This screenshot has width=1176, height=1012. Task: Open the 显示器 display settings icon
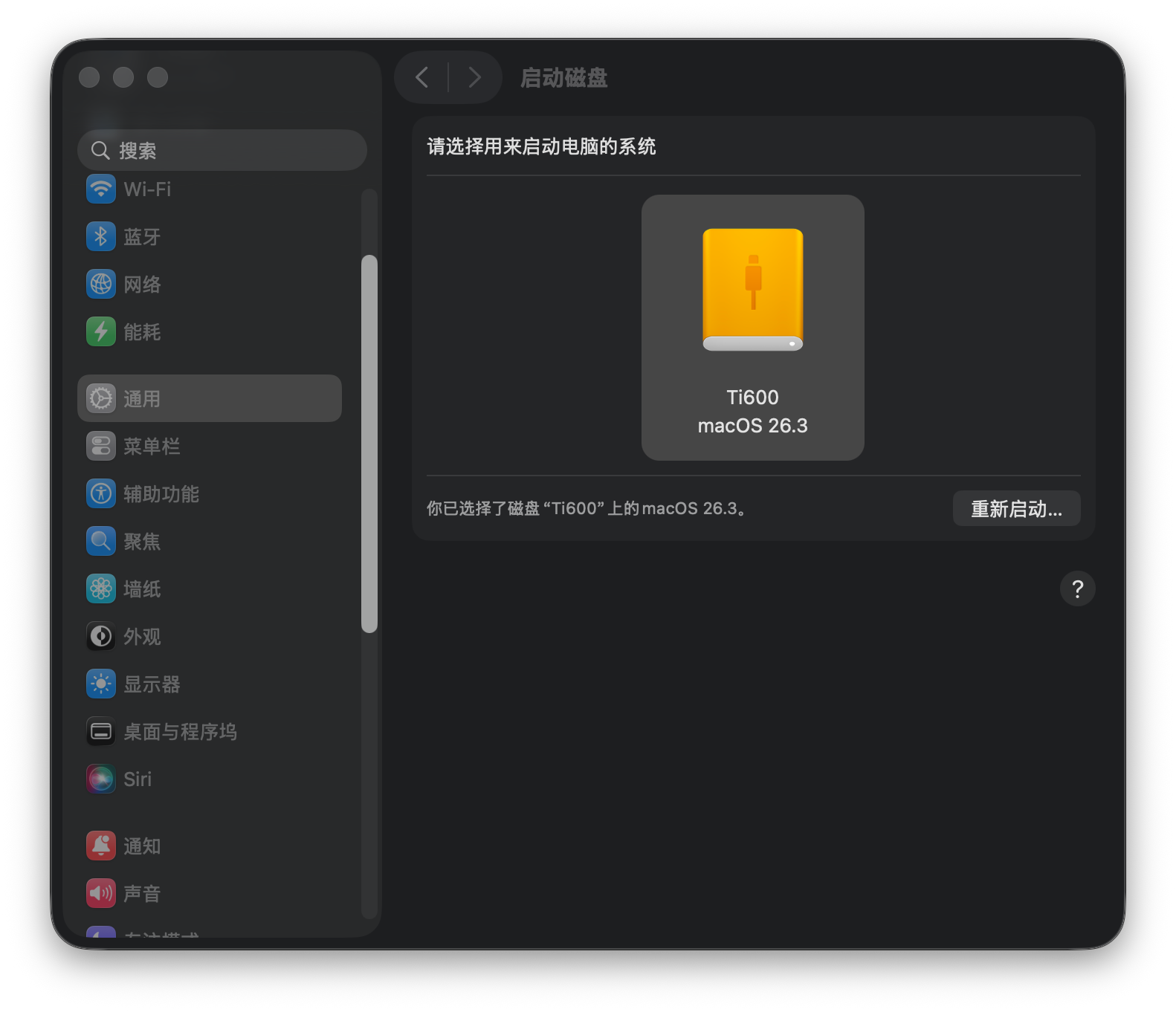(101, 684)
